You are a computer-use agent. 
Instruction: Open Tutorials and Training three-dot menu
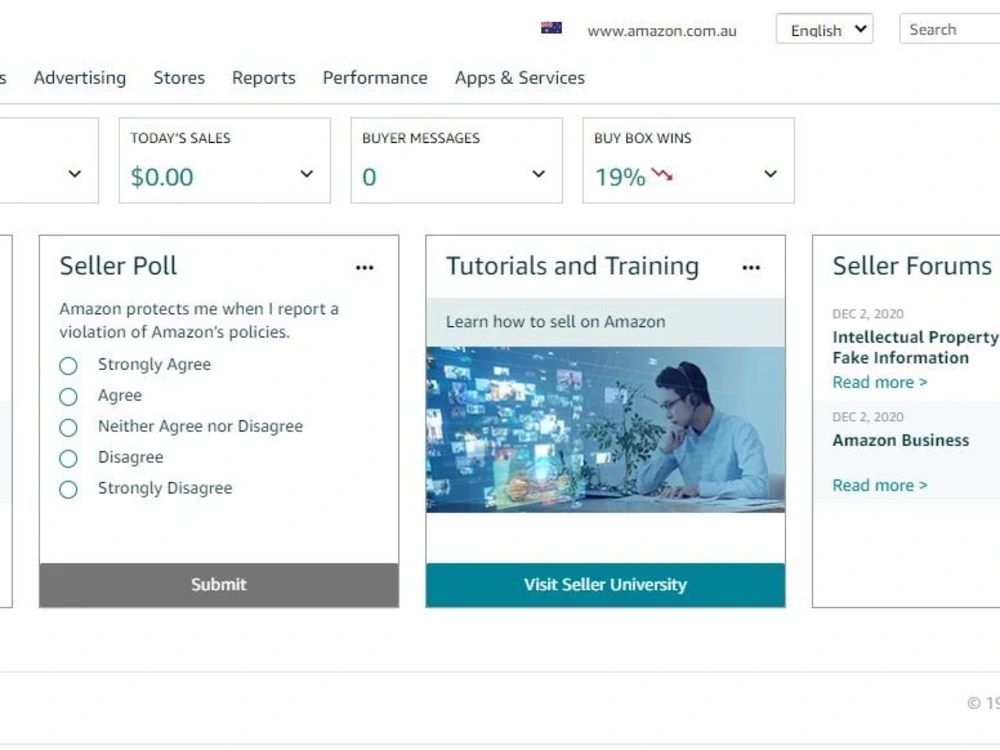[751, 268]
